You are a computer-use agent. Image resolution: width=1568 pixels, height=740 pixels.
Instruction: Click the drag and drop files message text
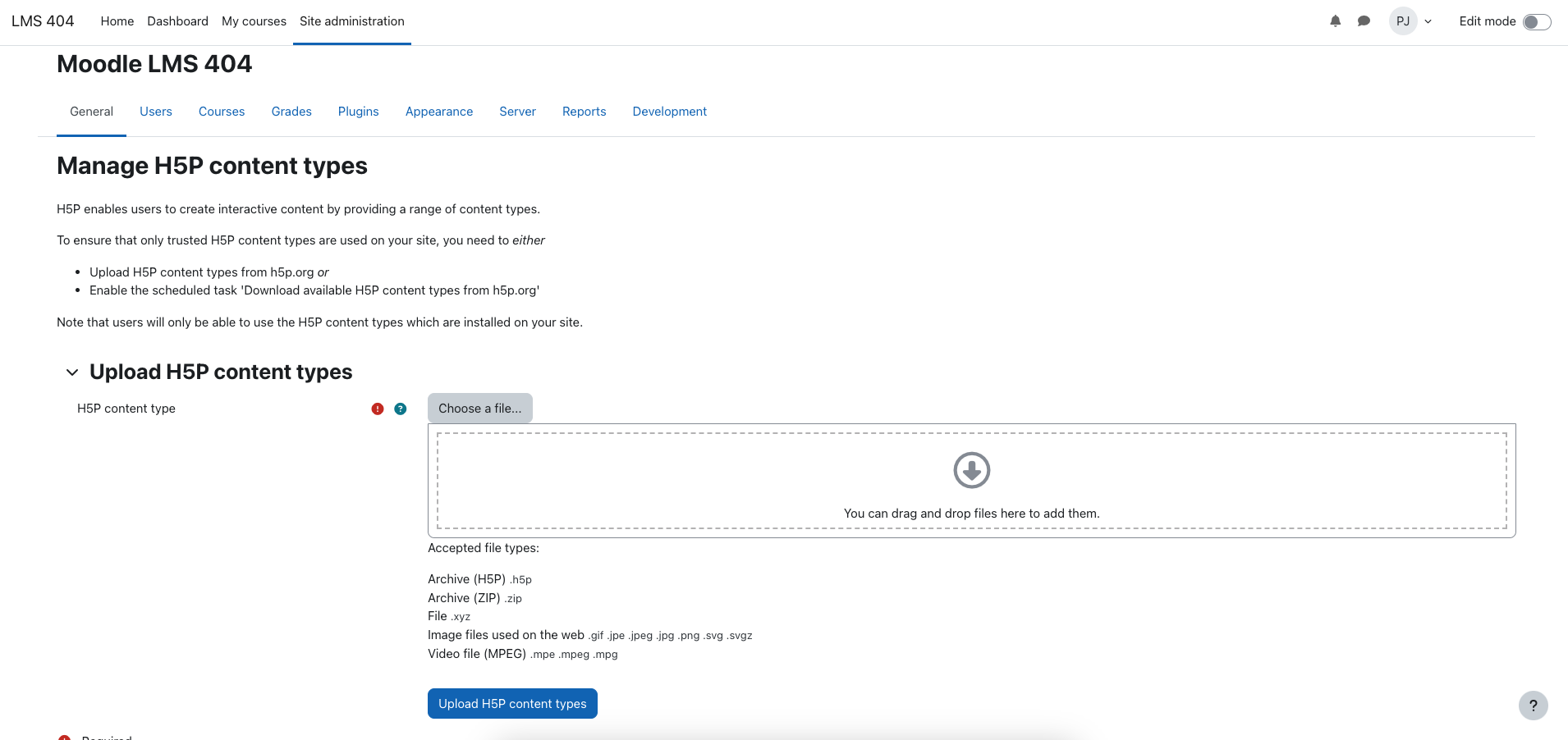tap(972, 514)
